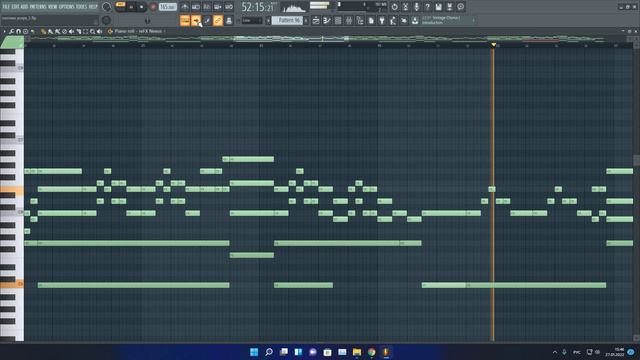Toggle loop recording button
The height and width of the screenshot is (360, 640).
coord(229,7)
